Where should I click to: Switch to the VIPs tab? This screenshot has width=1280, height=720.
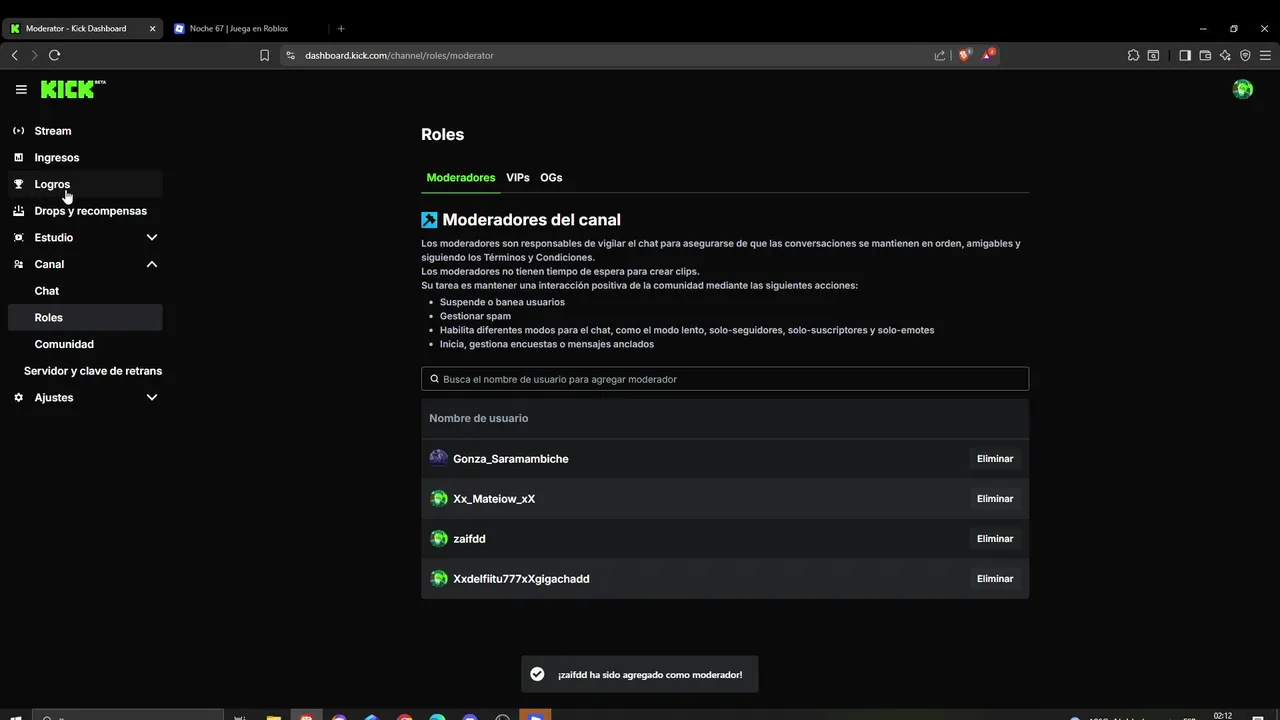pyautogui.click(x=518, y=177)
